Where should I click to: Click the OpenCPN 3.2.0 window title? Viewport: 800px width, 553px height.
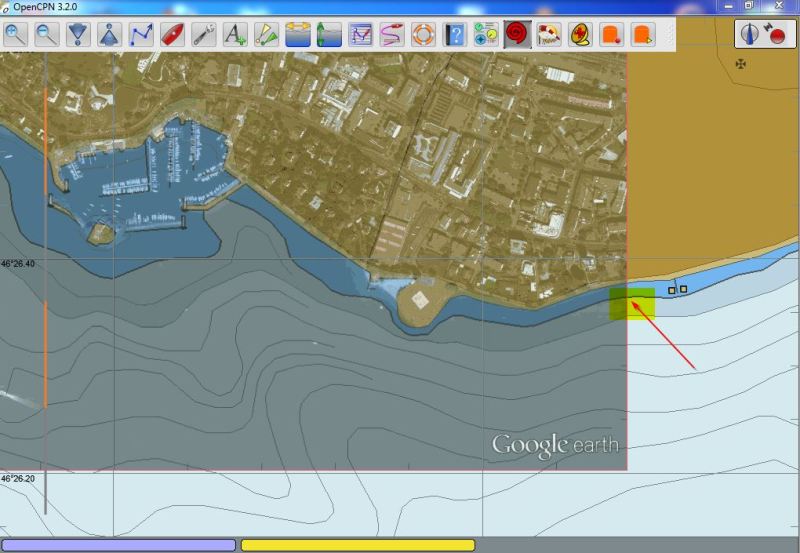tap(45, 7)
